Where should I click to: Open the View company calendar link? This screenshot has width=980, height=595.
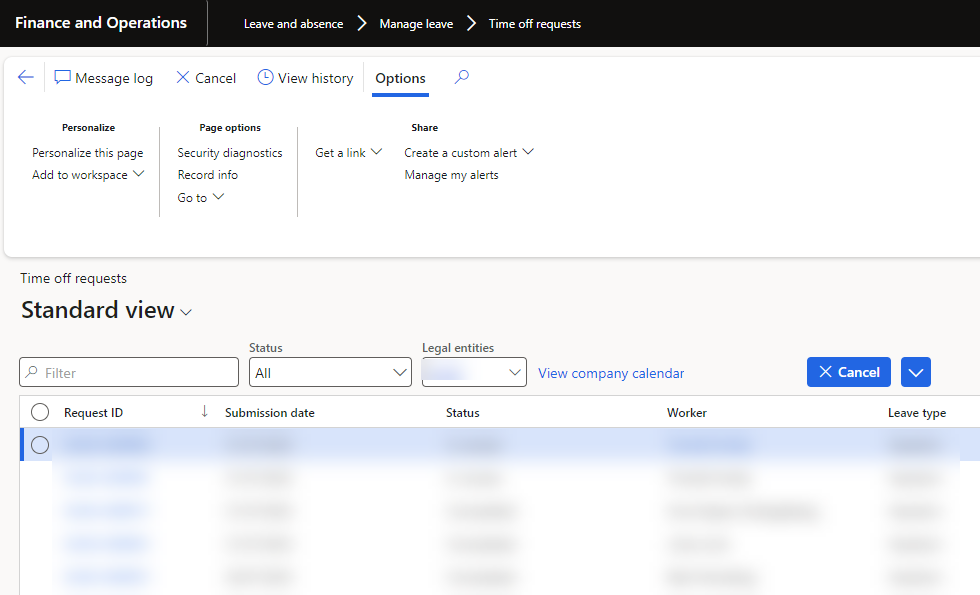pyautogui.click(x=611, y=373)
